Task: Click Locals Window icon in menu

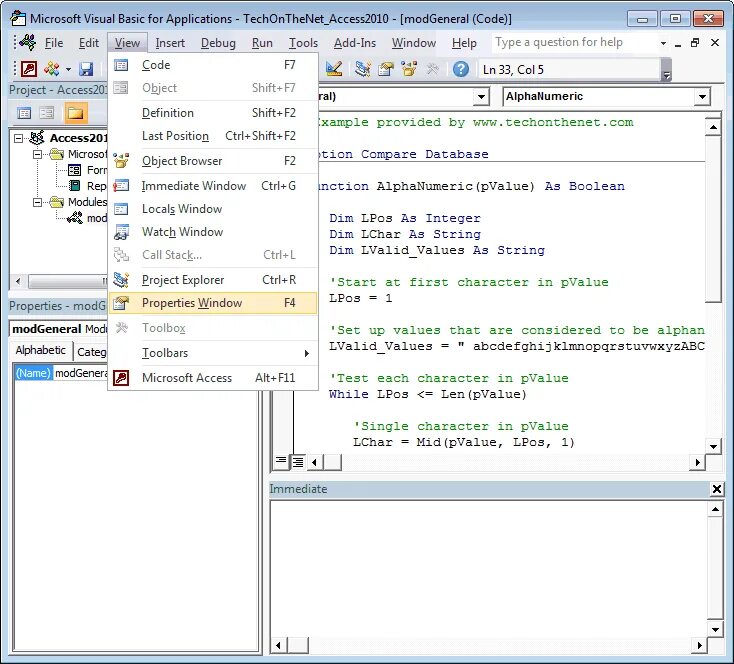Action: (121, 209)
